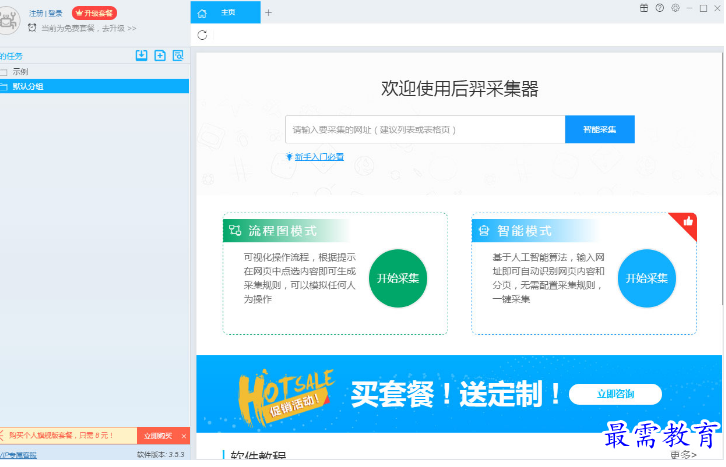Click the refresh page icon
The width and height of the screenshot is (726, 467).
(202, 35)
